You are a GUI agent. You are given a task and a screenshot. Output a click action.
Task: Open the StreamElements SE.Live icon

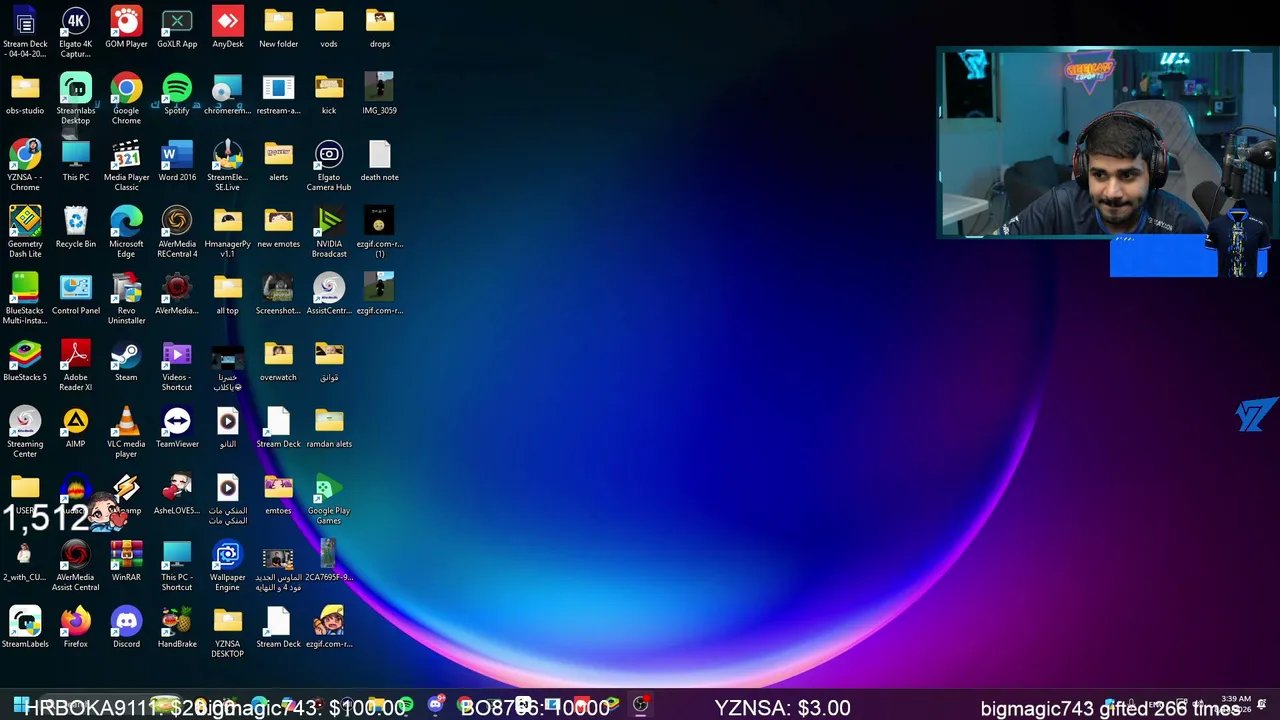point(228,166)
